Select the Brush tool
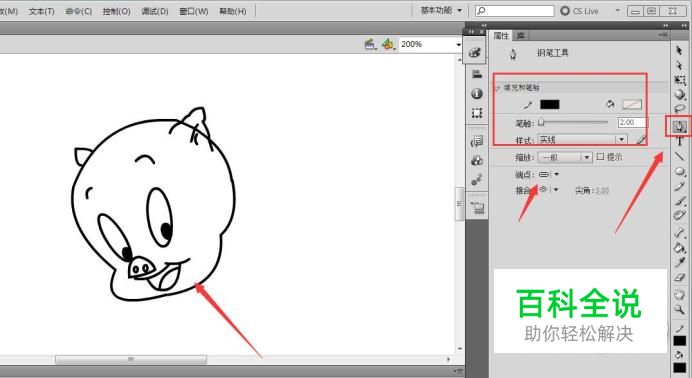The width and height of the screenshot is (692, 378). pos(679,201)
